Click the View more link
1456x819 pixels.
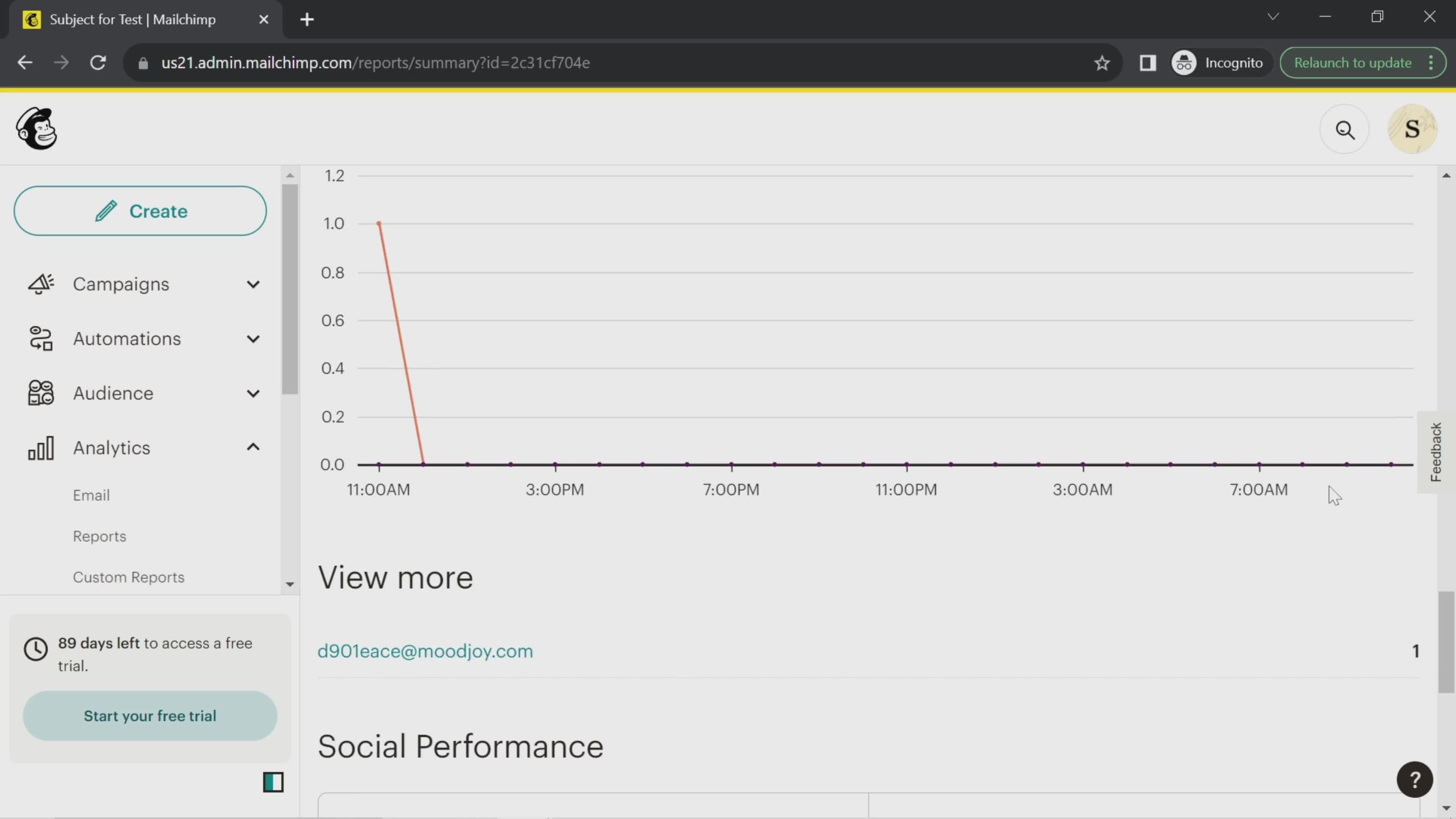[395, 578]
